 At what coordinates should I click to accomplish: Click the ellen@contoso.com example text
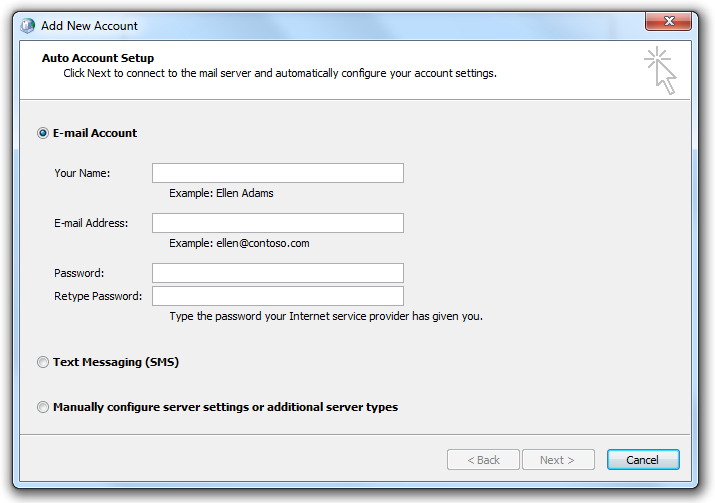[x=239, y=243]
